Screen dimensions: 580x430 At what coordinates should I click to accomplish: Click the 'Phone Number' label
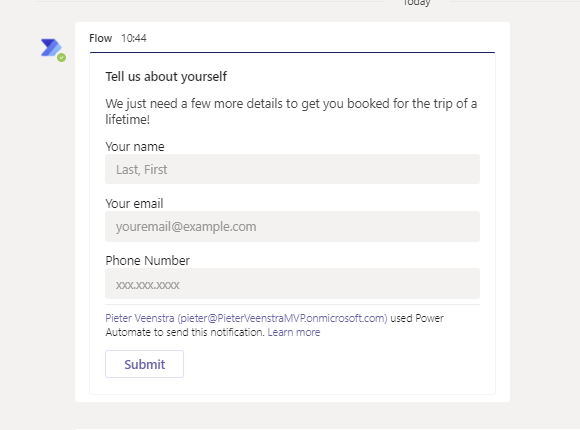pos(148,261)
